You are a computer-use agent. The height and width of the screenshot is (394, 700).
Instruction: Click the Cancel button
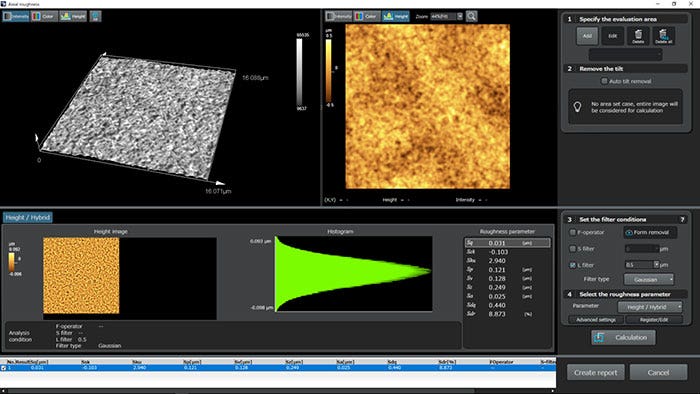point(658,373)
